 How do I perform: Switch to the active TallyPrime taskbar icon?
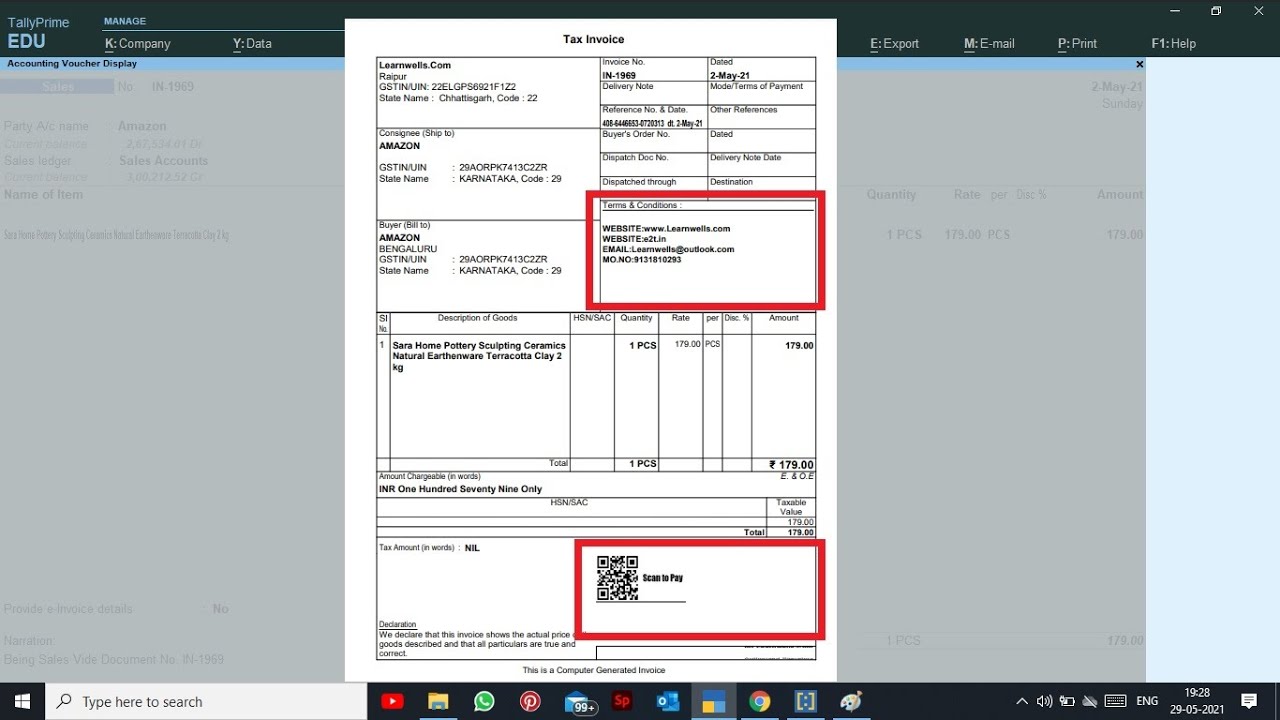click(x=713, y=701)
